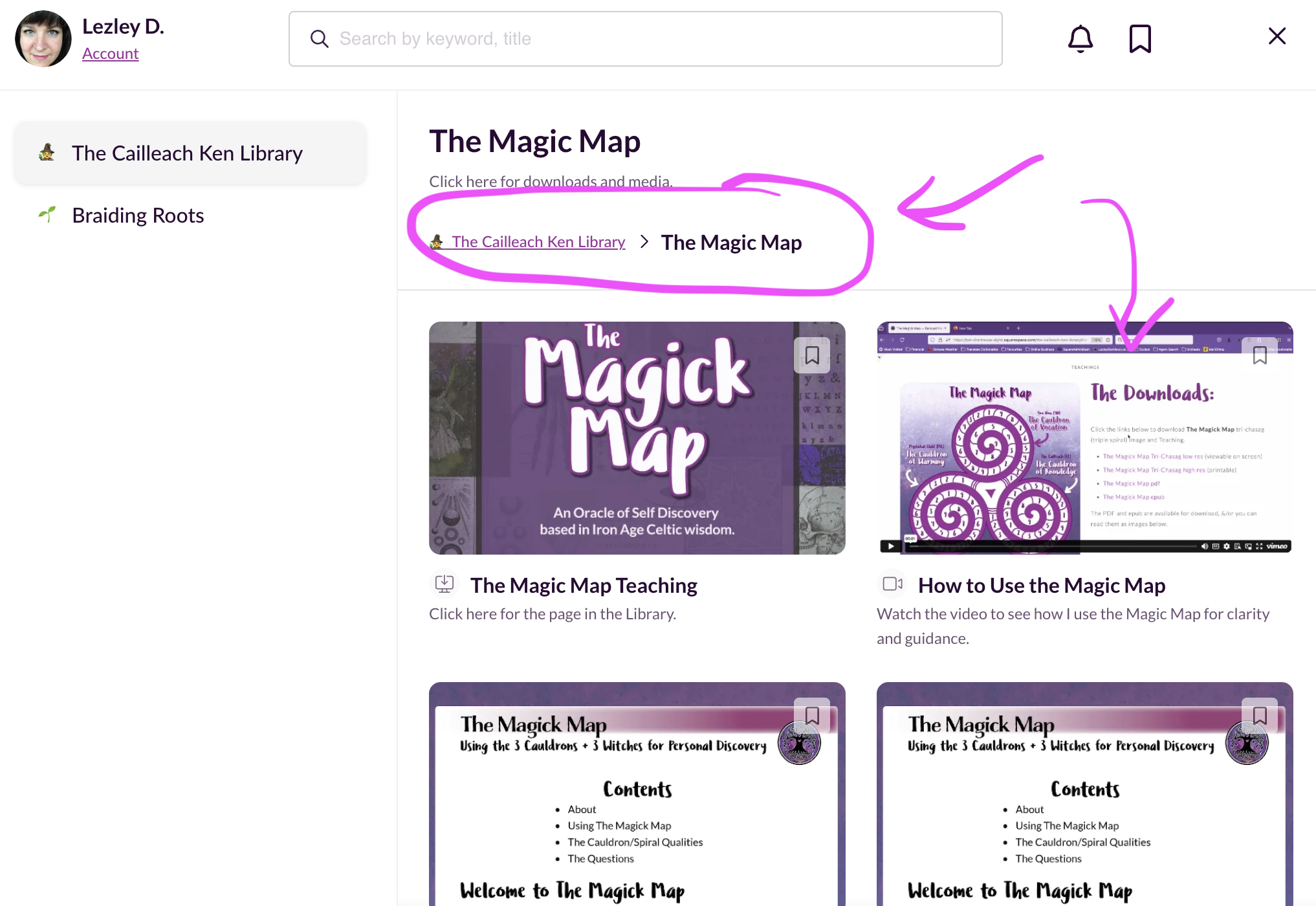Click video camera icon beside How to Use
Screen dimensions: 1316x906
pyautogui.click(x=892, y=584)
